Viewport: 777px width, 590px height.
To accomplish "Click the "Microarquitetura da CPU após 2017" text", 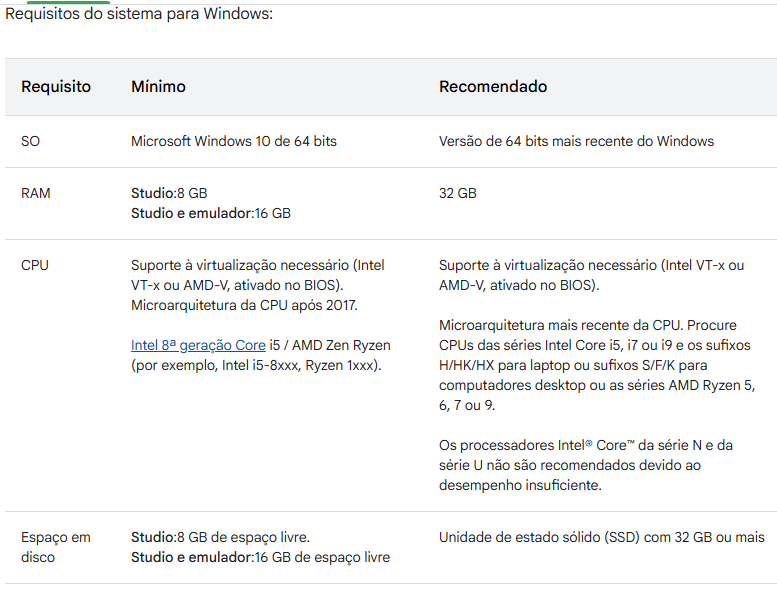I will pos(244,305).
